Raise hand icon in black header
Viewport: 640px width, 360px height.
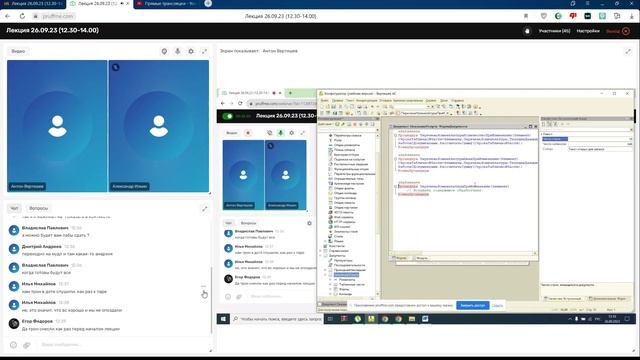[527, 31]
